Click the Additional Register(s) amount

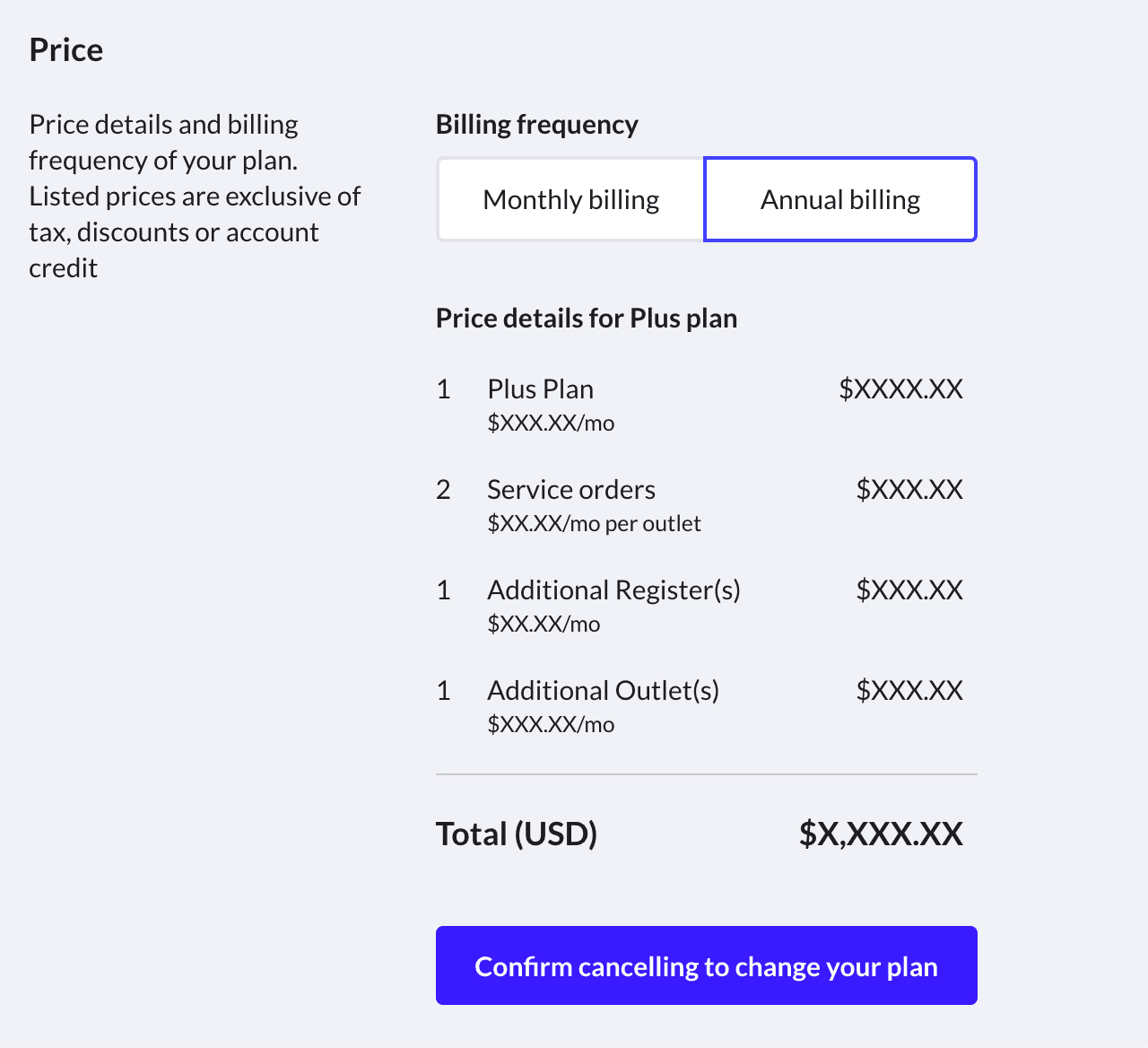(909, 590)
